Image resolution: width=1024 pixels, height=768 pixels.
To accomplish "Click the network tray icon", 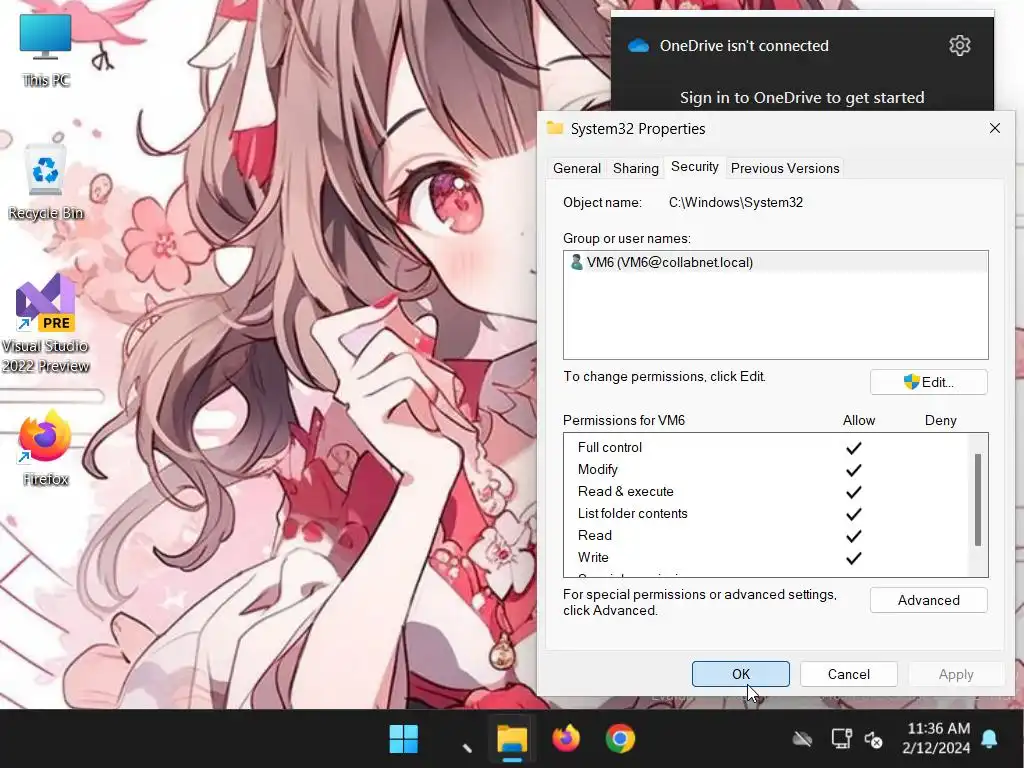I will tap(841, 739).
